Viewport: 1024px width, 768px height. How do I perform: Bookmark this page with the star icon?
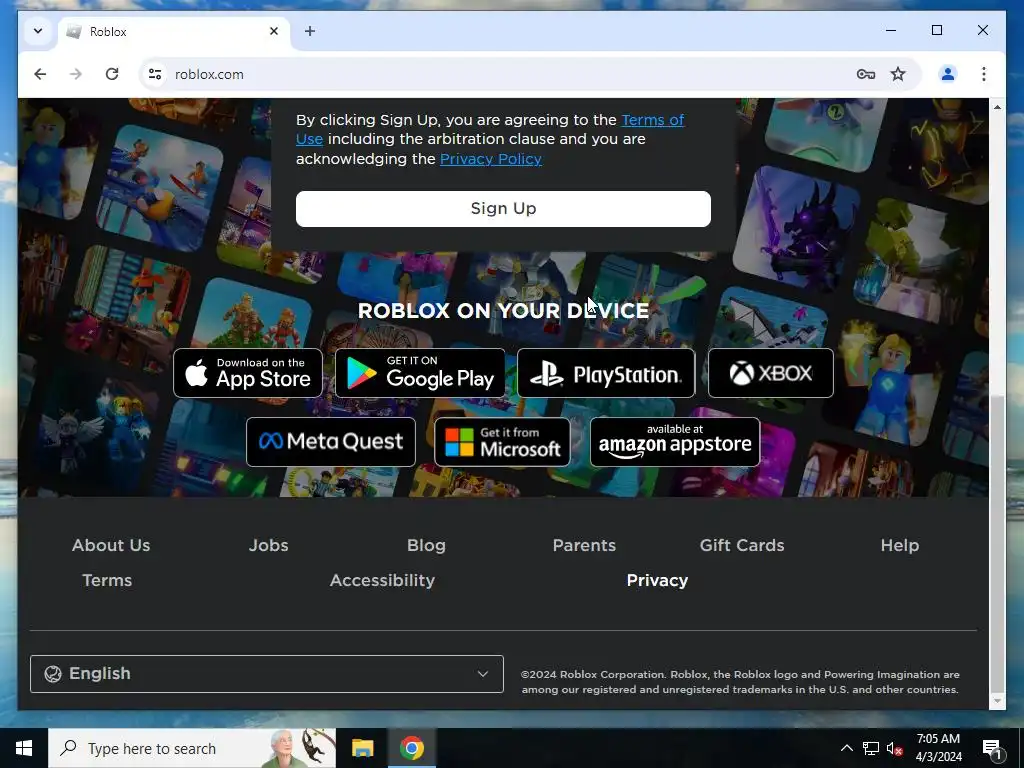(898, 74)
